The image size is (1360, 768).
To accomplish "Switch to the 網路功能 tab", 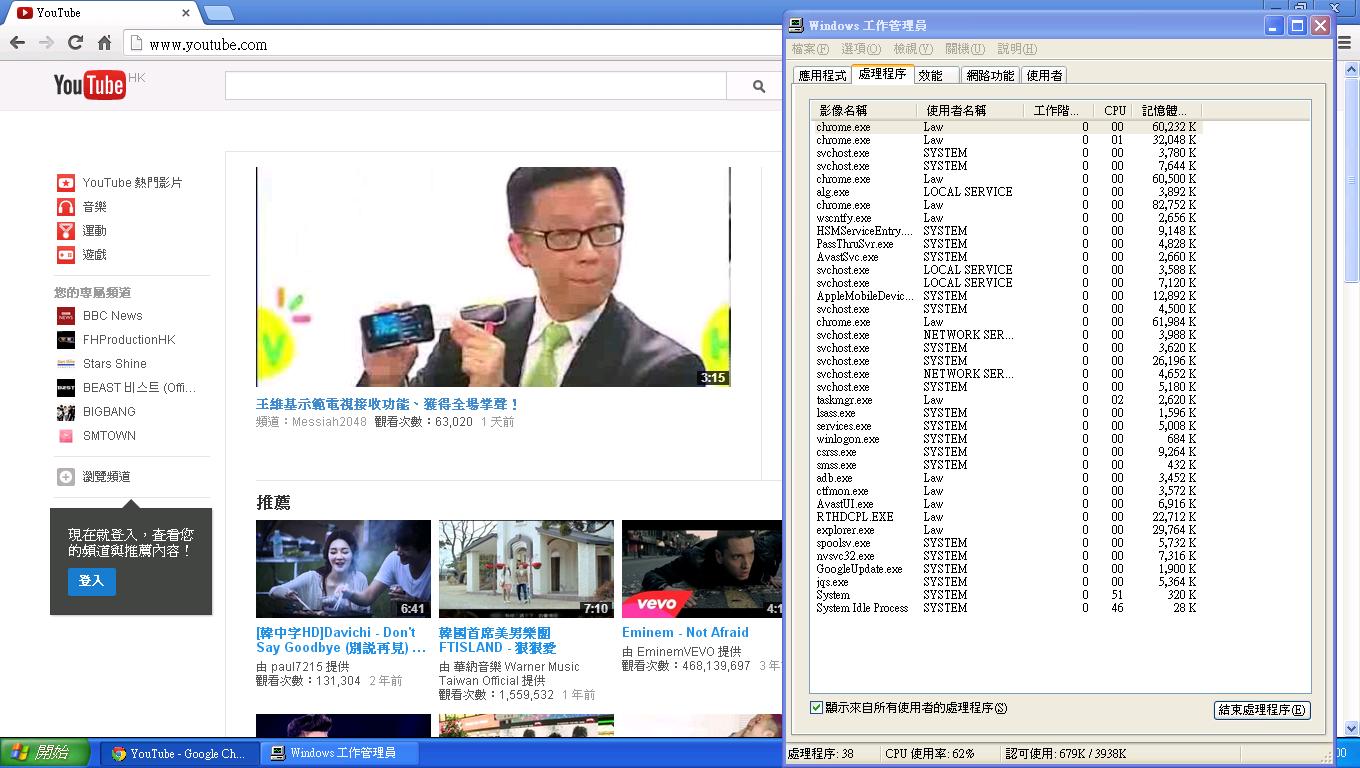I will click(990, 75).
